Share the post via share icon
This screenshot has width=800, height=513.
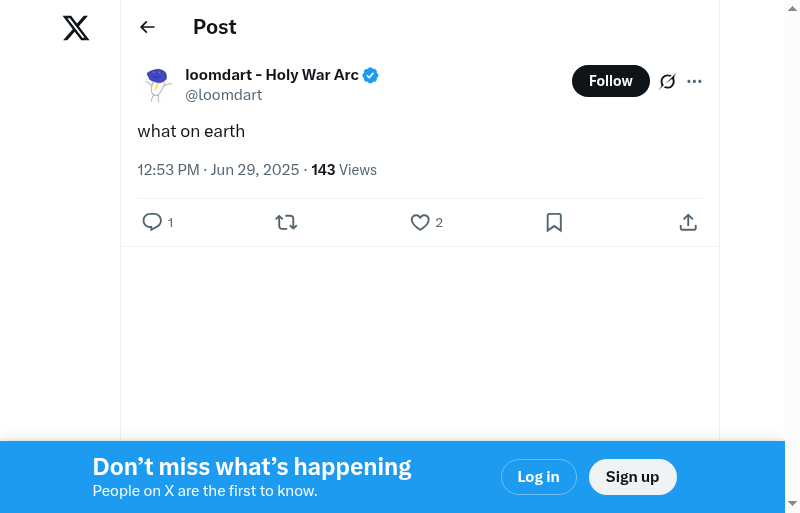688,222
